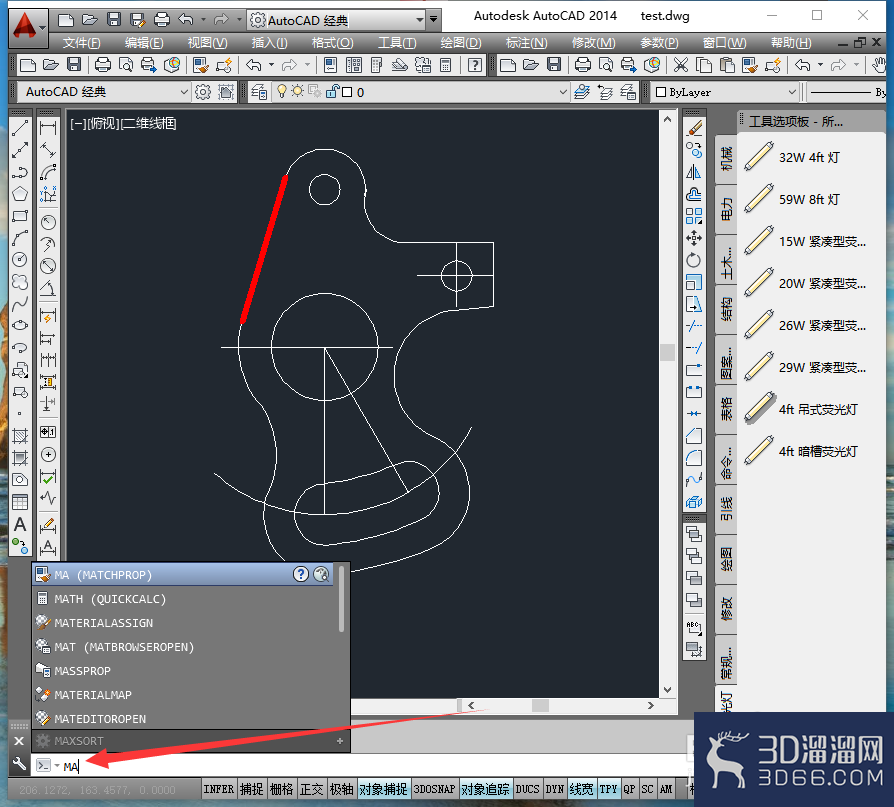
Task: Select the Circle draw tool
Action: pos(20,259)
